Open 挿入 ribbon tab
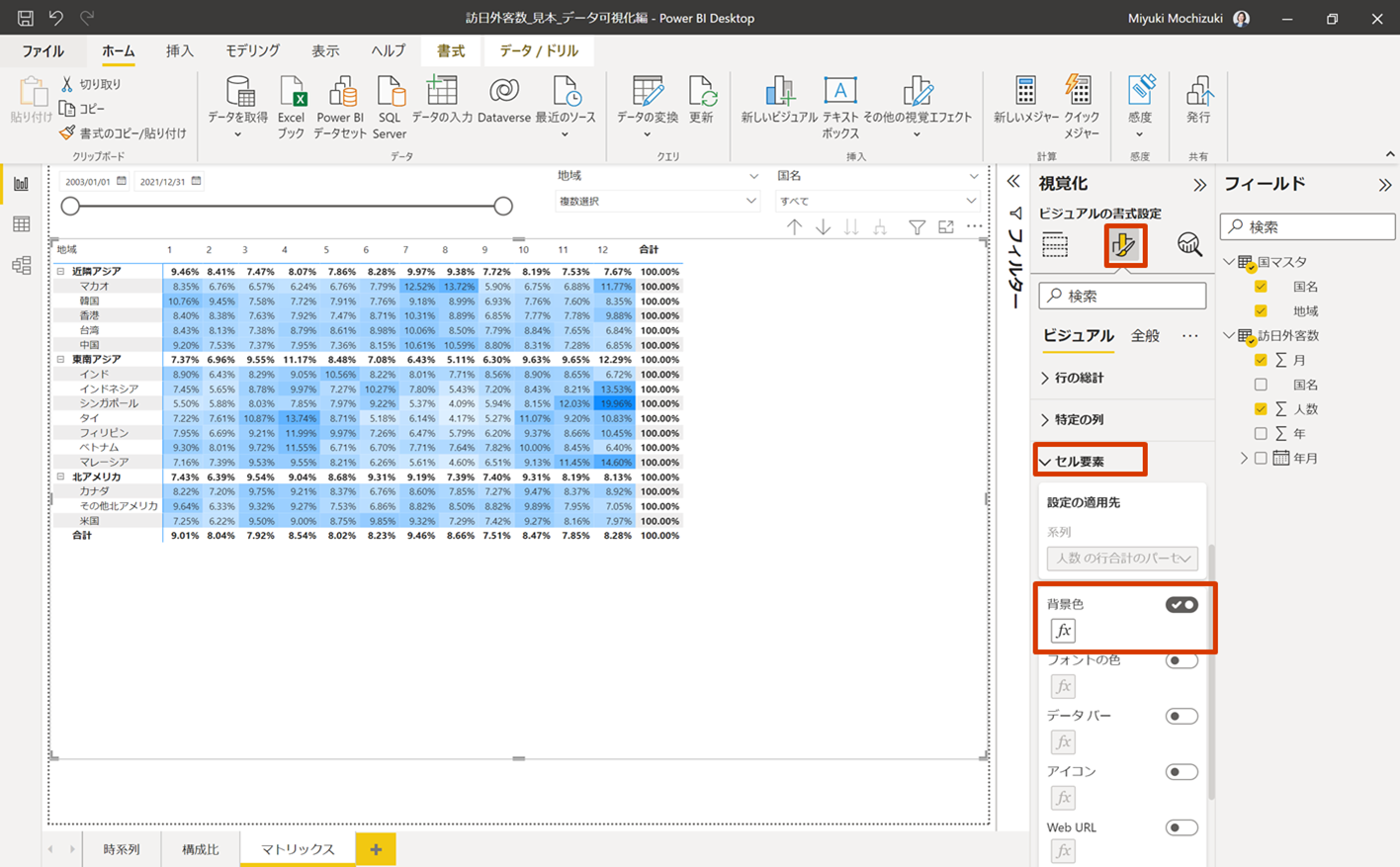The image size is (1400, 867). [x=180, y=50]
